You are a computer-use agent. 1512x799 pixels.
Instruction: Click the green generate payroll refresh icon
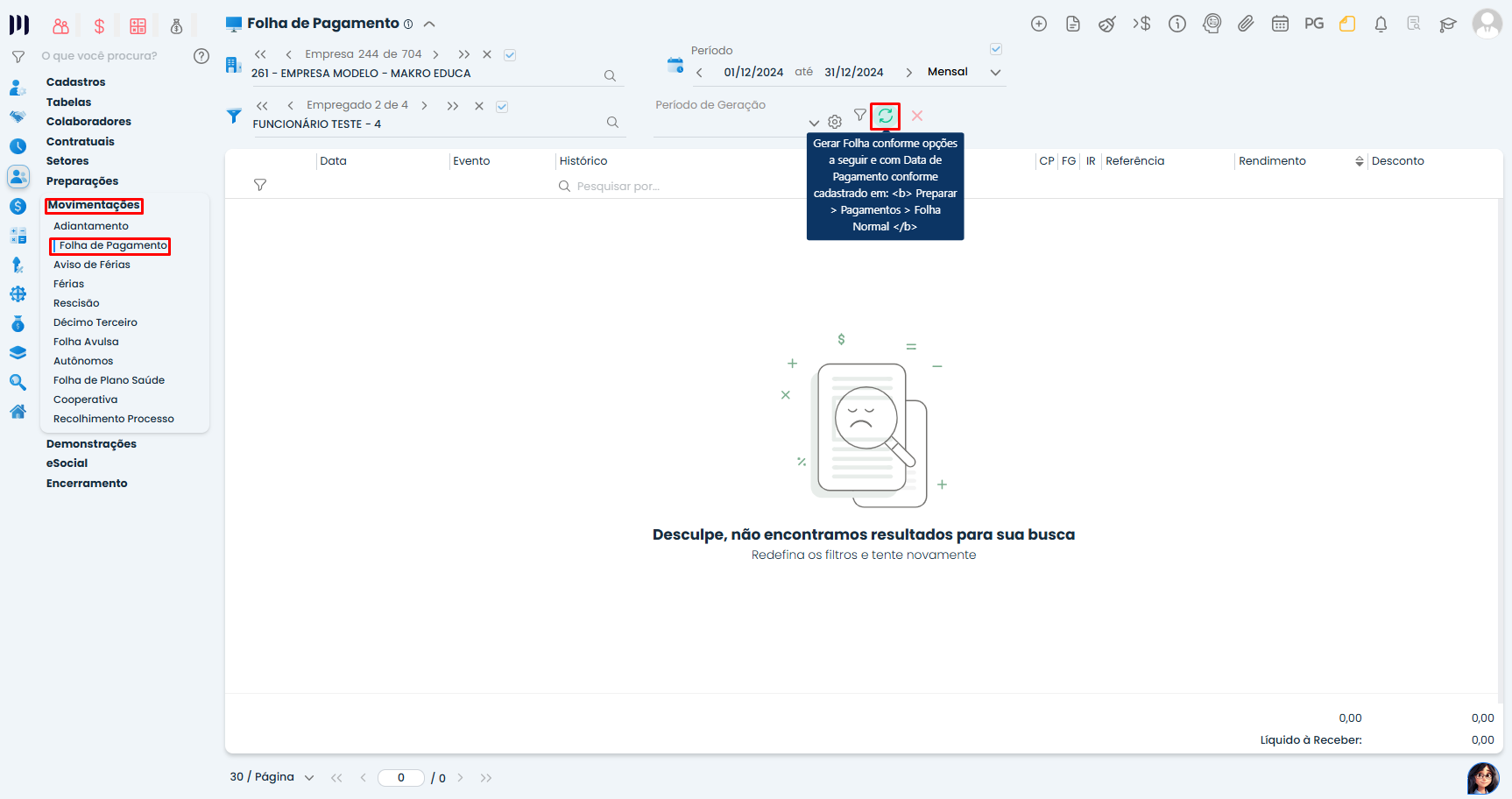click(x=885, y=116)
